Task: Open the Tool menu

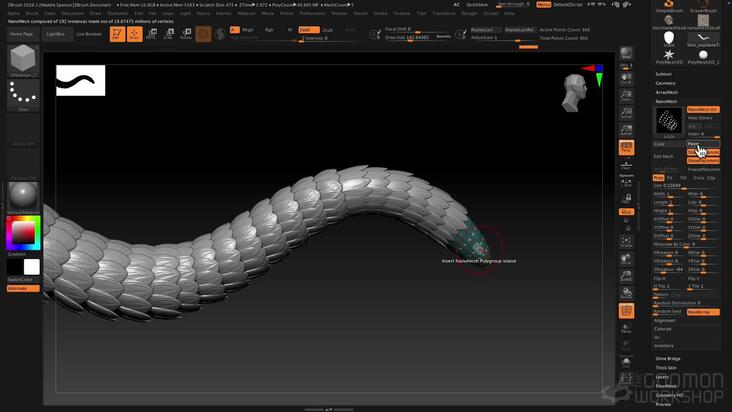Action: 422,14
